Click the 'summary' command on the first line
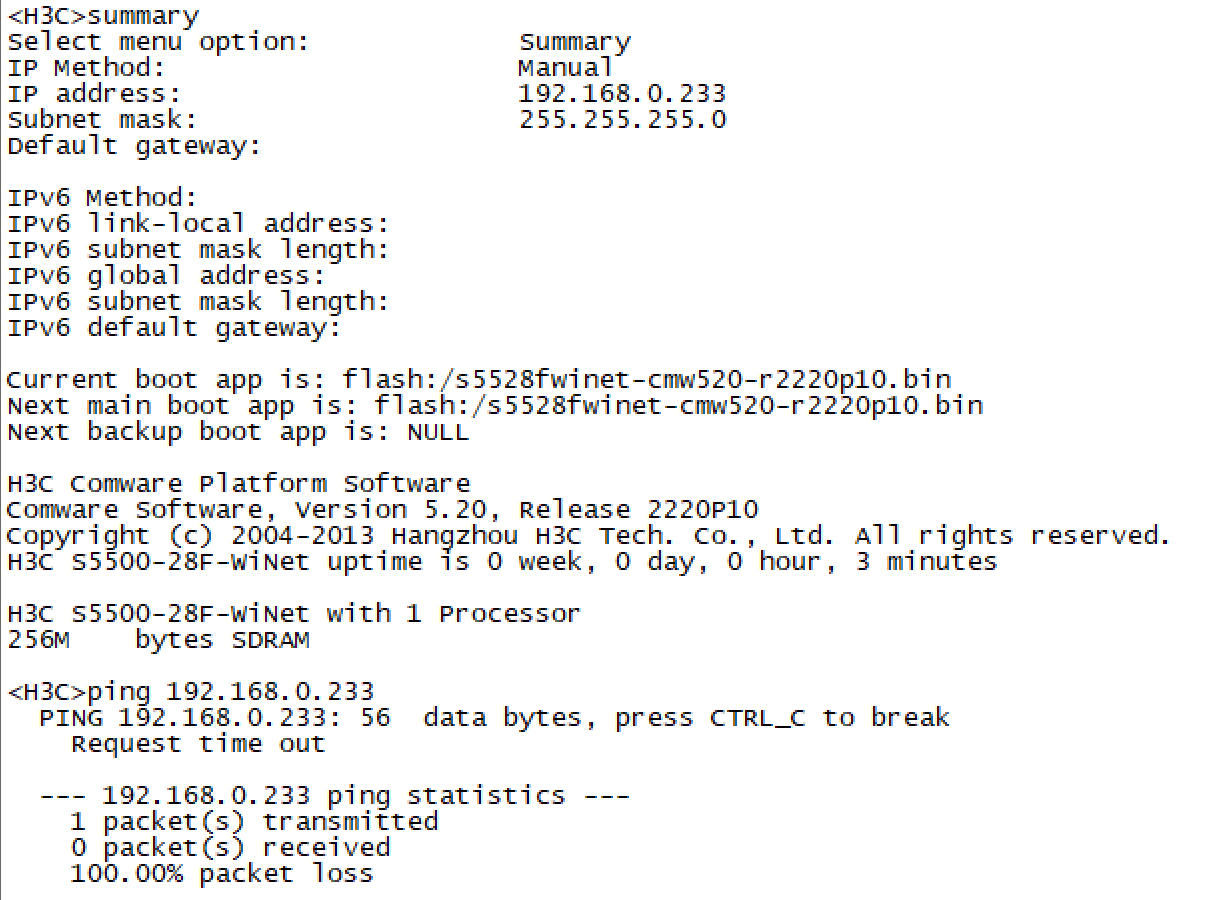The height and width of the screenshot is (900, 1216). pos(143,17)
